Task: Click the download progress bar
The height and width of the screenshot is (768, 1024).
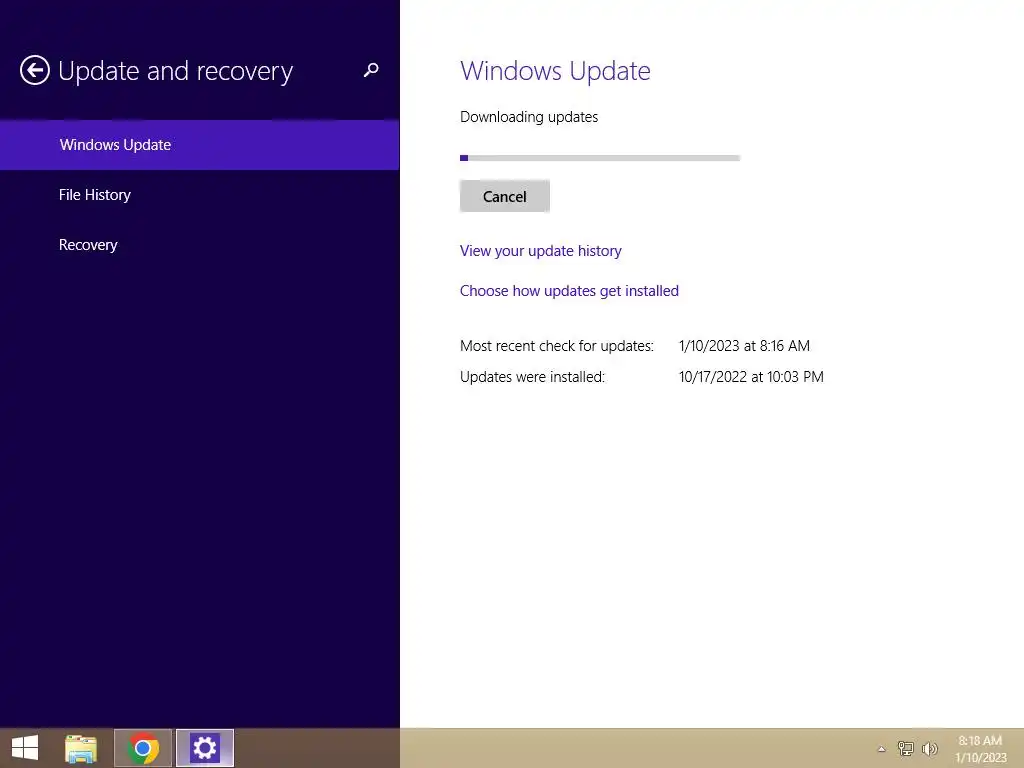Action: coord(600,158)
